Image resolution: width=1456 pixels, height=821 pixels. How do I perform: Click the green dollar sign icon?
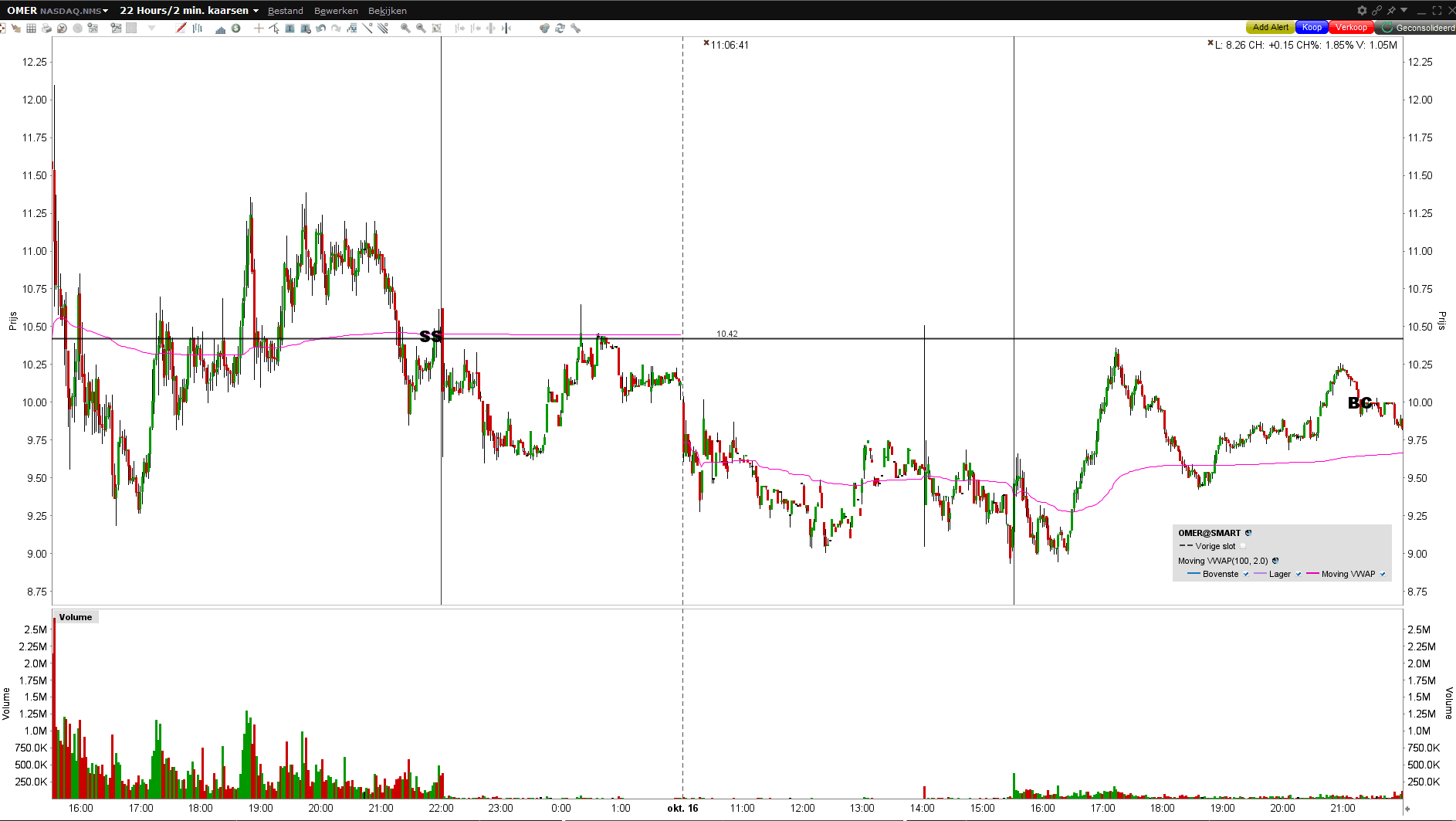pos(236,28)
